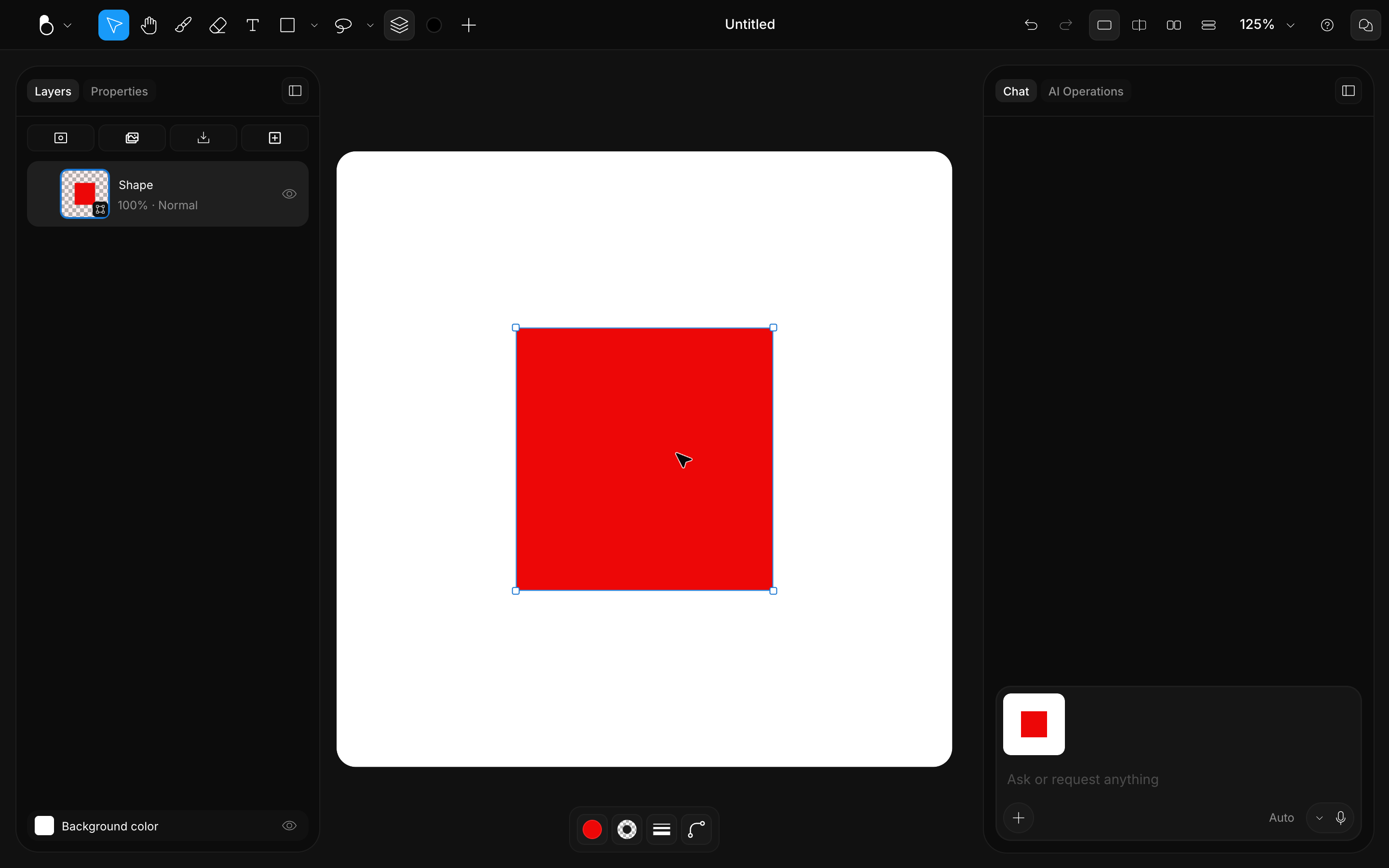Click the plus icon in top toolbar
This screenshot has height=868, width=1389.
click(469, 25)
